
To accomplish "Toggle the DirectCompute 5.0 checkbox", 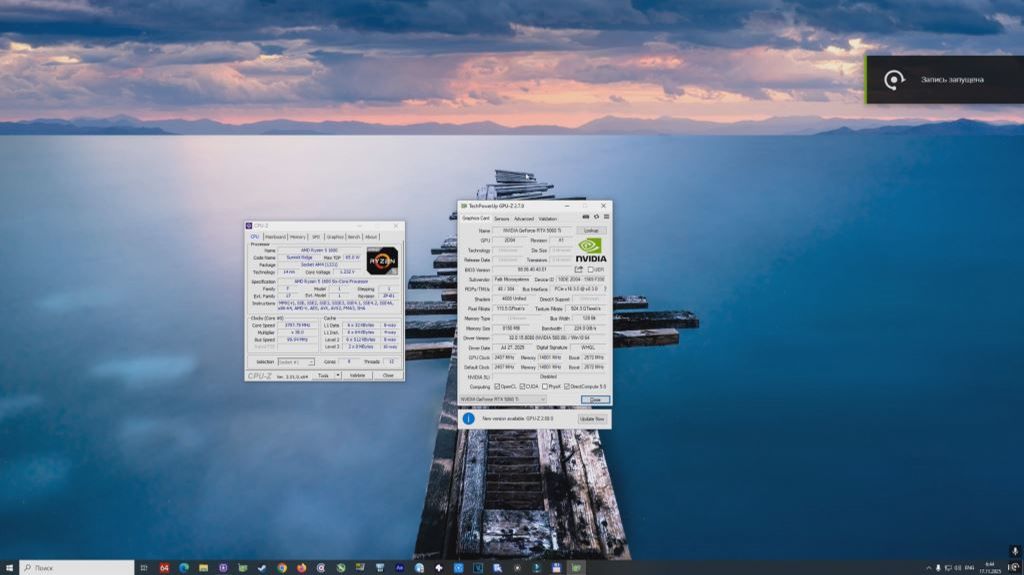I will tap(567, 386).
